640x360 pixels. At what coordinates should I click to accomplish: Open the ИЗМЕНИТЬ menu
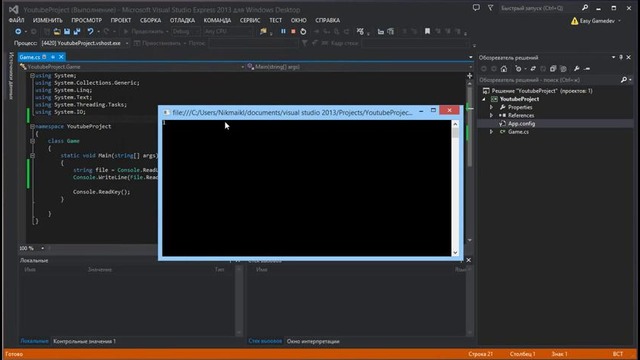click(48, 20)
